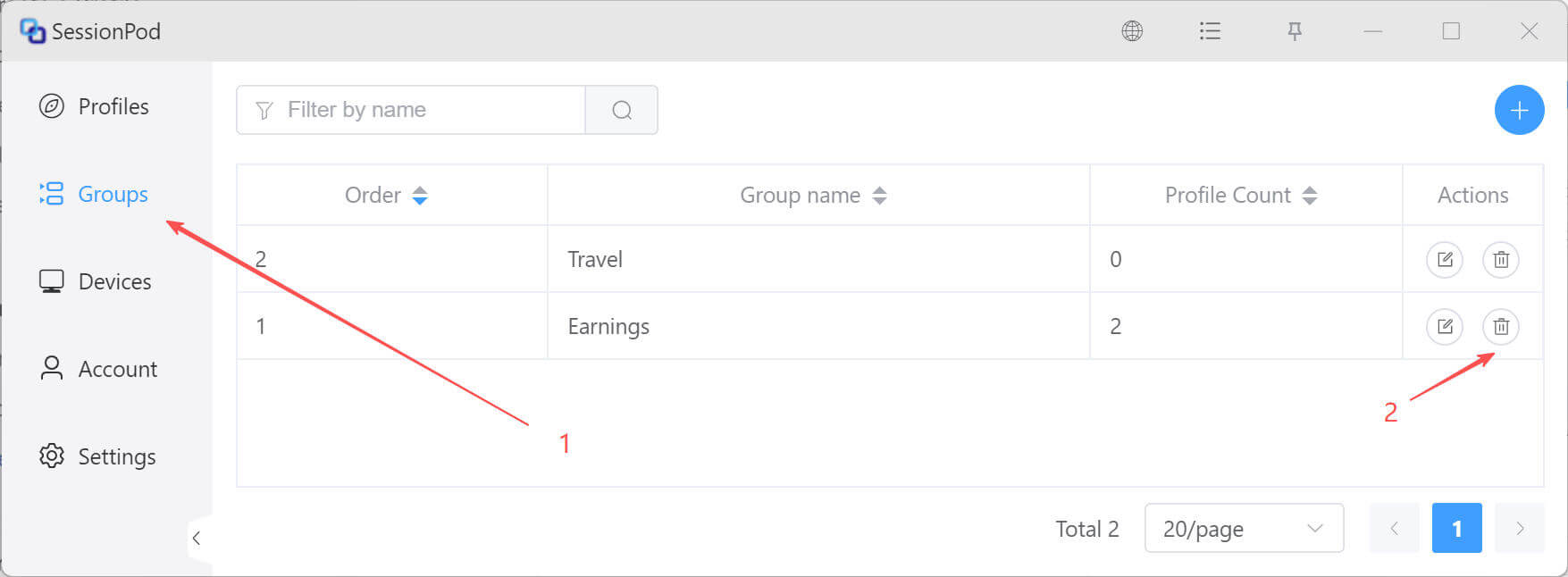The width and height of the screenshot is (1568, 577).
Task: Open the list menu icon in title bar
Action: click(1210, 31)
